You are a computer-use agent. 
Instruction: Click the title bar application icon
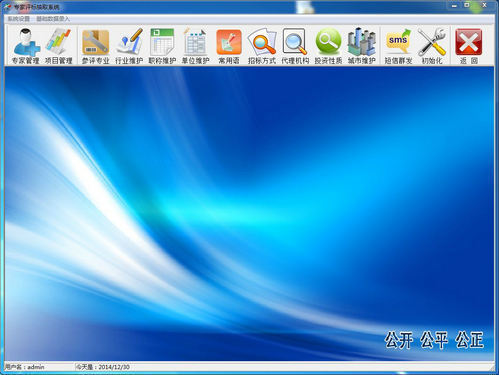(x=7, y=7)
